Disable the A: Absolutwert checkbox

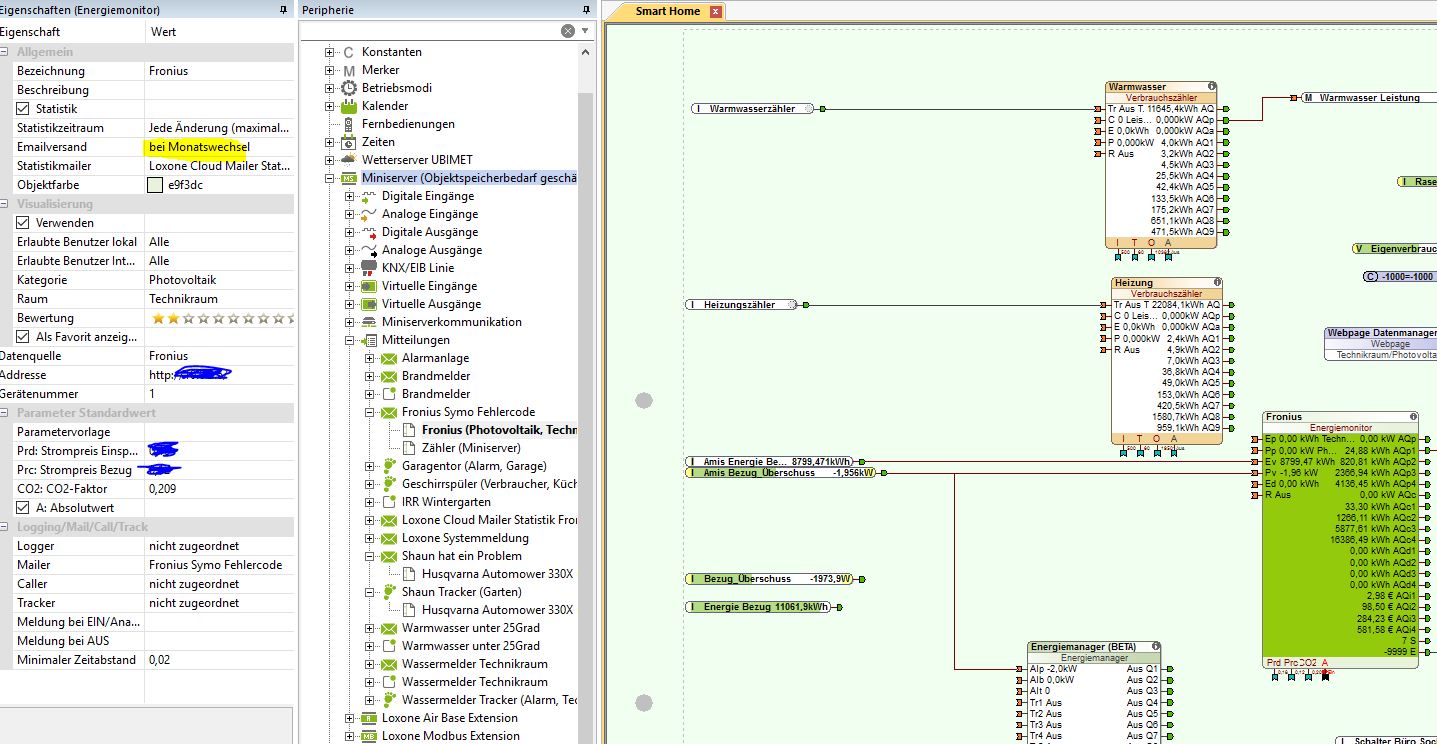click(x=23, y=508)
